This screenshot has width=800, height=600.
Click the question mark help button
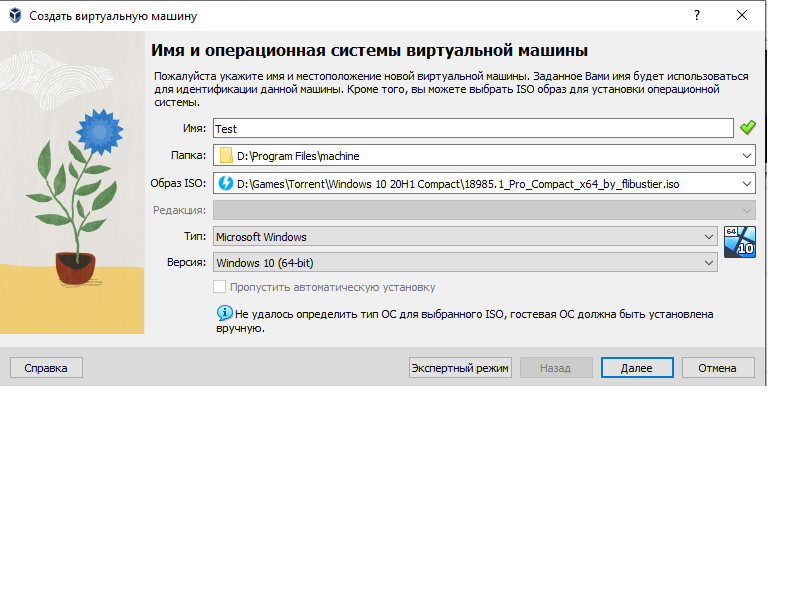click(x=697, y=15)
